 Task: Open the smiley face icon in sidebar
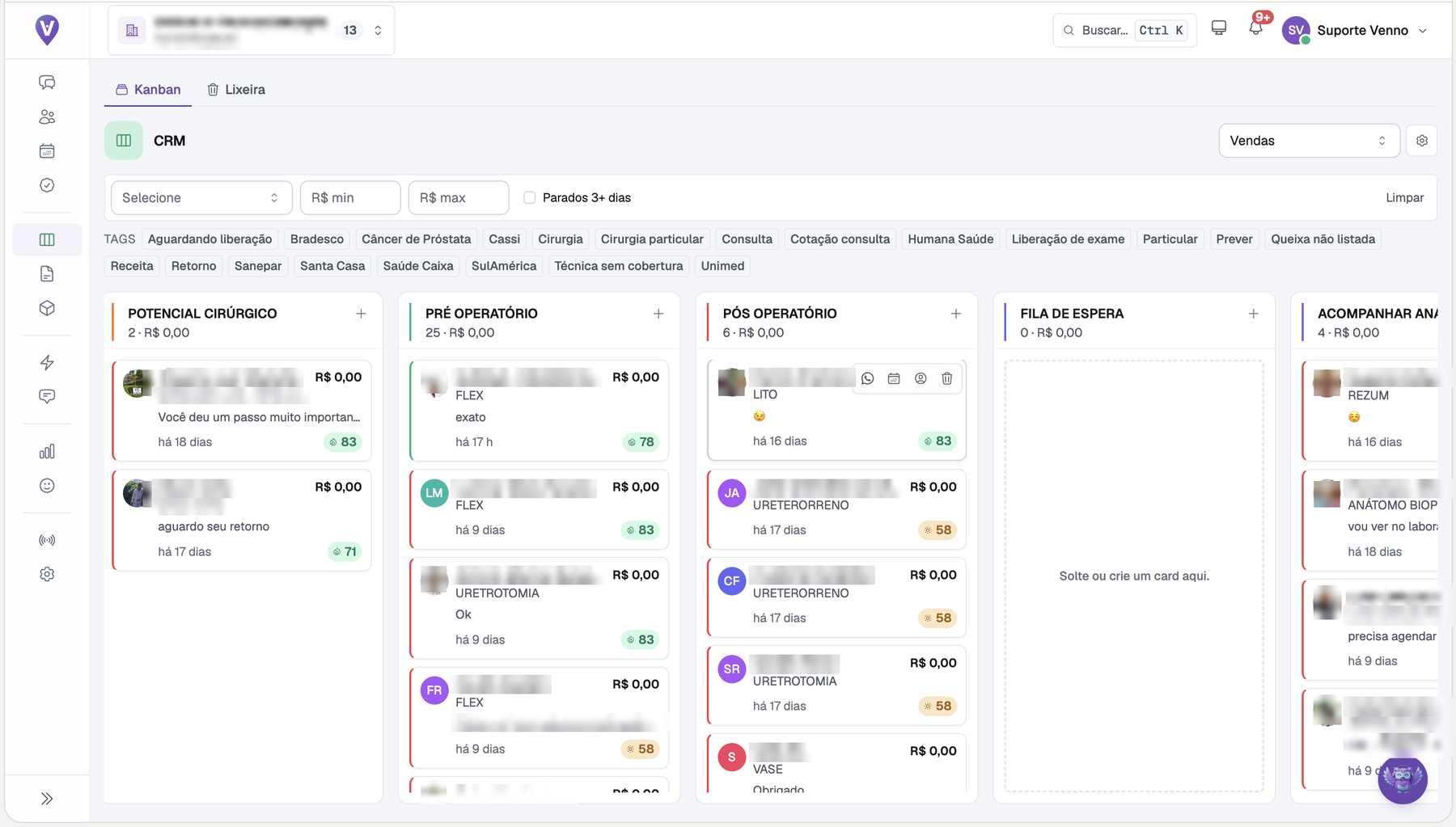(47, 485)
